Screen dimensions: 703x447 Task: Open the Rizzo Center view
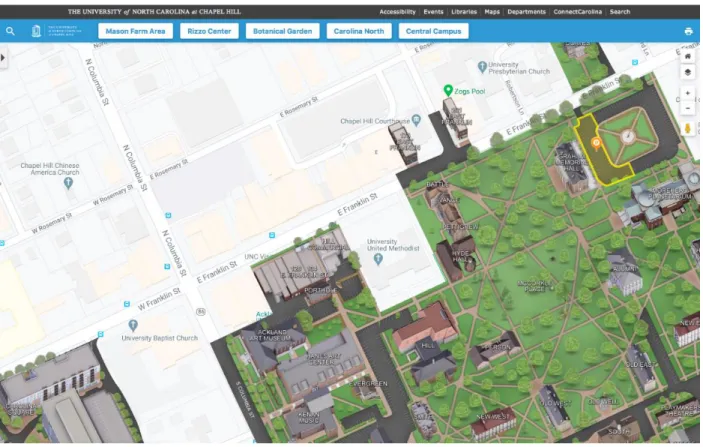point(209,31)
